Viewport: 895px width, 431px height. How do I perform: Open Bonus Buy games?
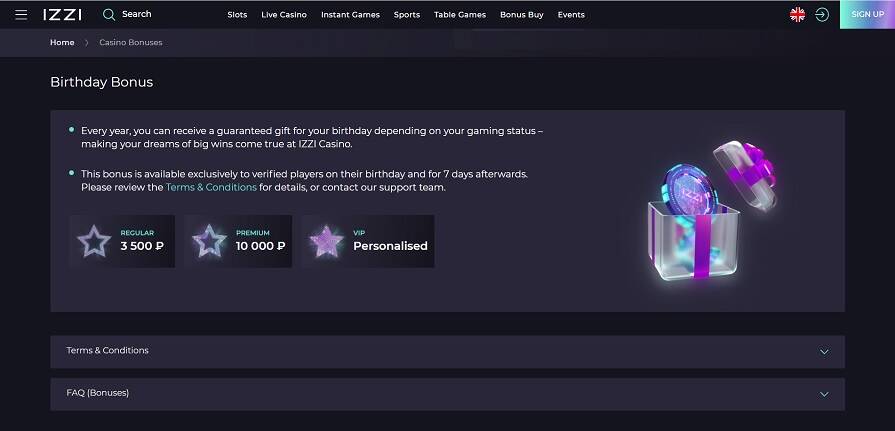click(x=521, y=15)
